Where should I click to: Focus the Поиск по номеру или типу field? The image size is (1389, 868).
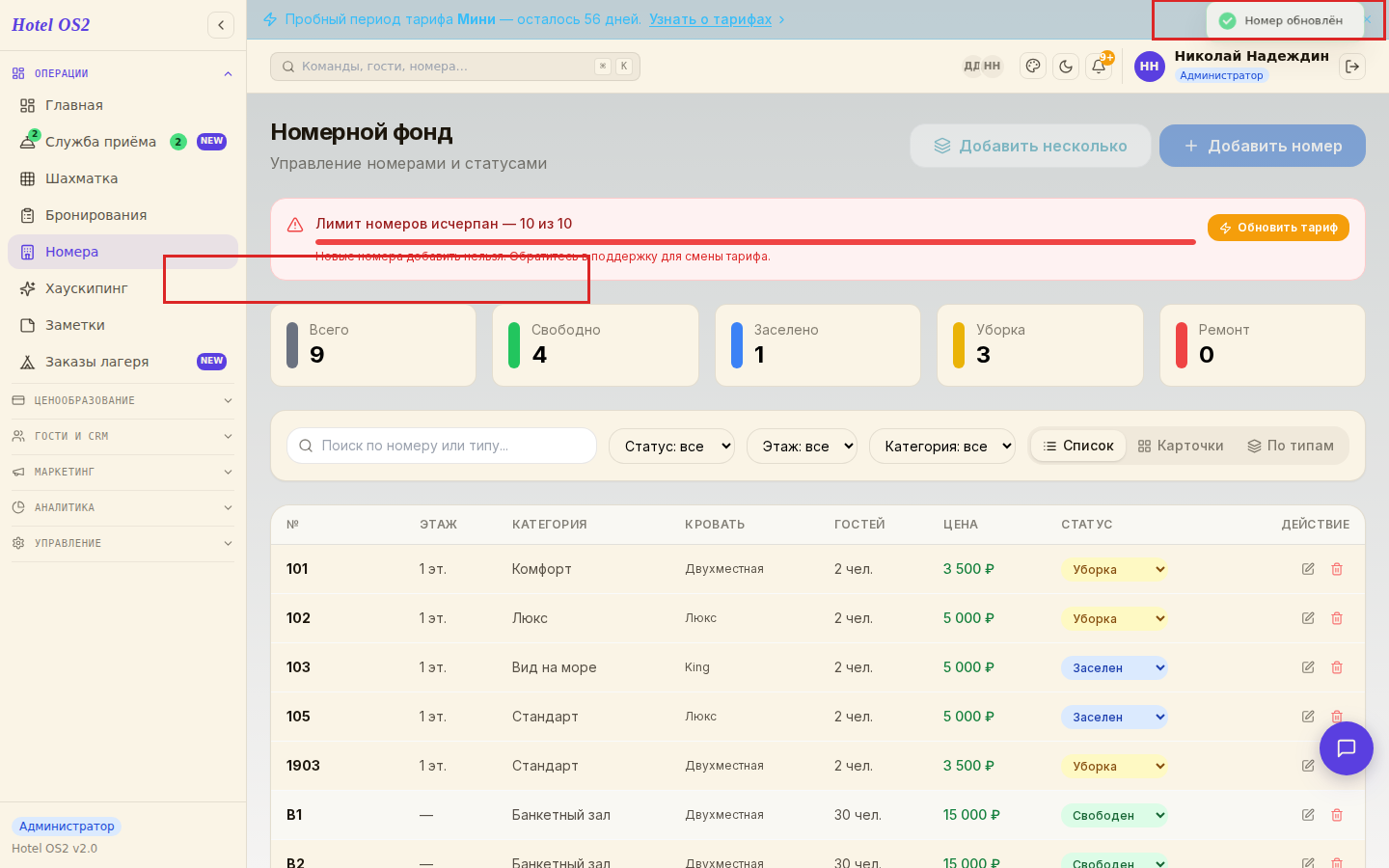(x=442, y=446)
